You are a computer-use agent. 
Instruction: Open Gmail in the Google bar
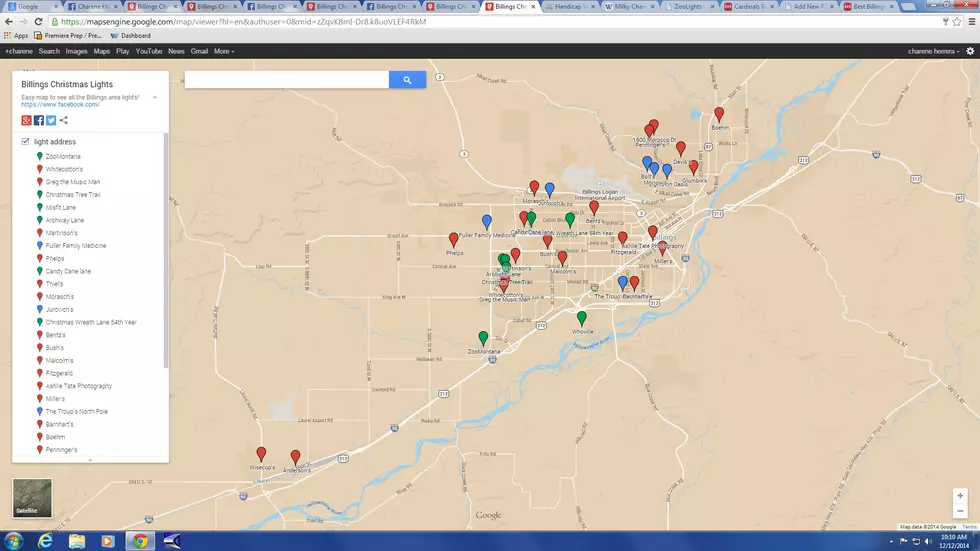pyautogui.click(x=199, y=51)
